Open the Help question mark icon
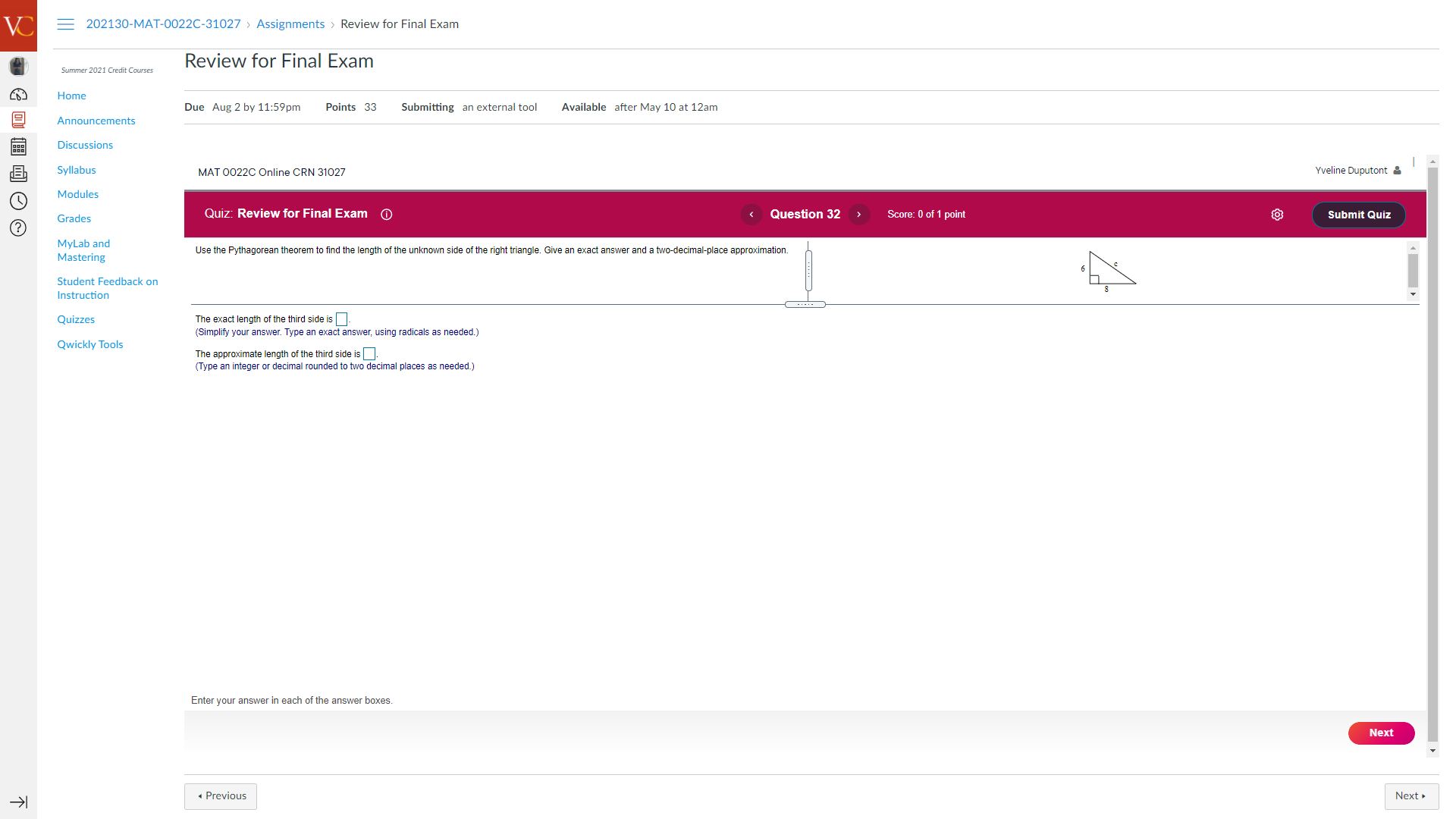The height and width of the screenshot is (819, 1456). pyautogui.click(x=18, y=228)
